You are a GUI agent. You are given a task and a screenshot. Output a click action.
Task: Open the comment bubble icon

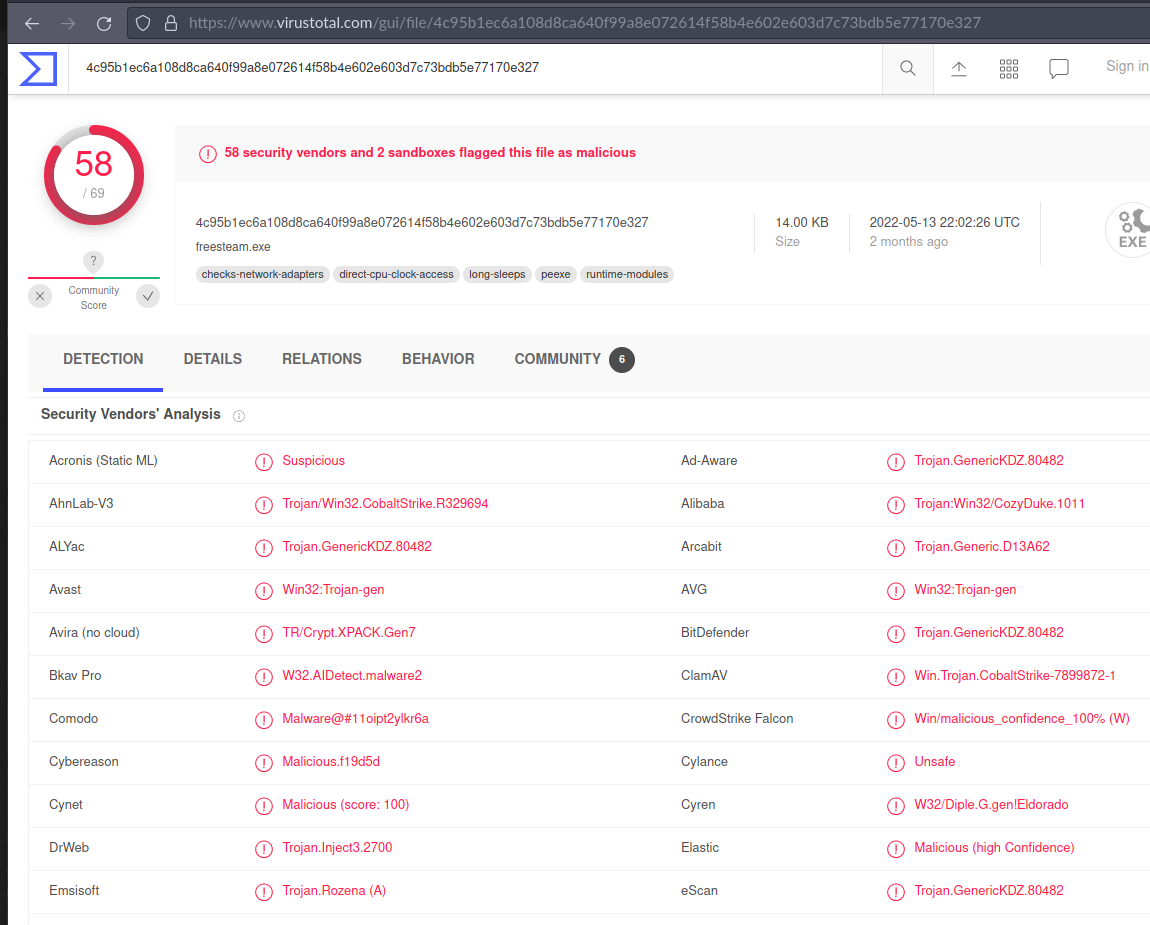[1058, 69]
